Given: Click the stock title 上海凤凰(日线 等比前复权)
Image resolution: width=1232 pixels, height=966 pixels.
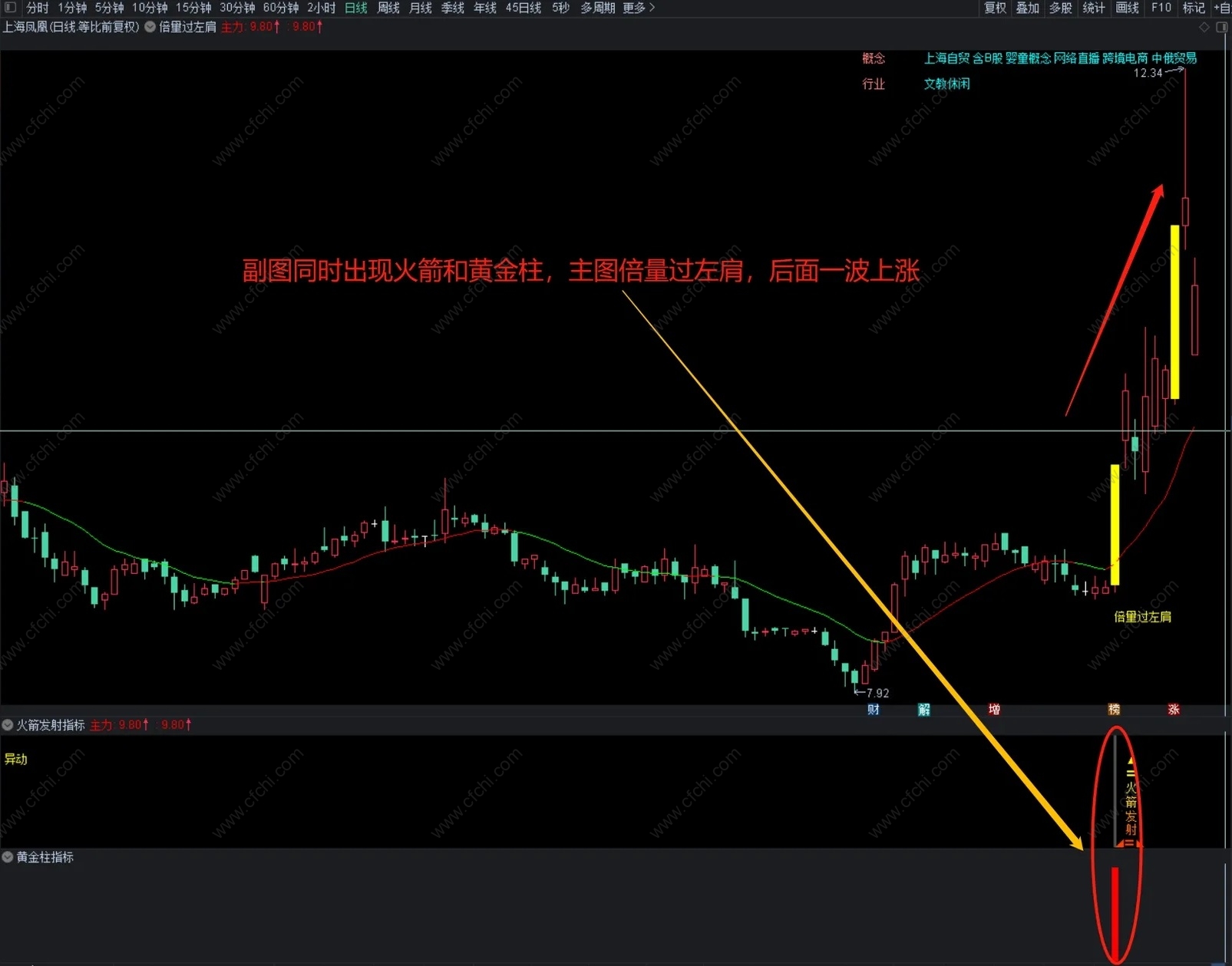Looking at the screenshot, I should 71,27.
